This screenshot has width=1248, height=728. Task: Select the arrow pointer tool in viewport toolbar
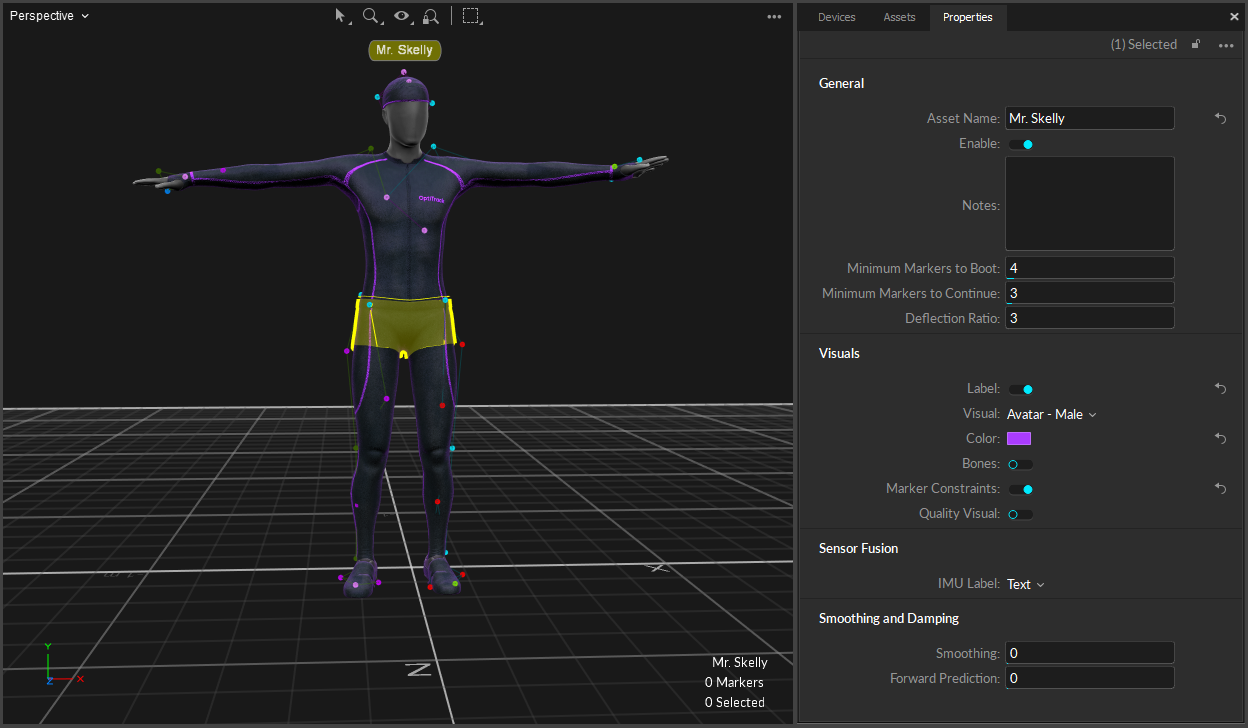pos(341,16)
